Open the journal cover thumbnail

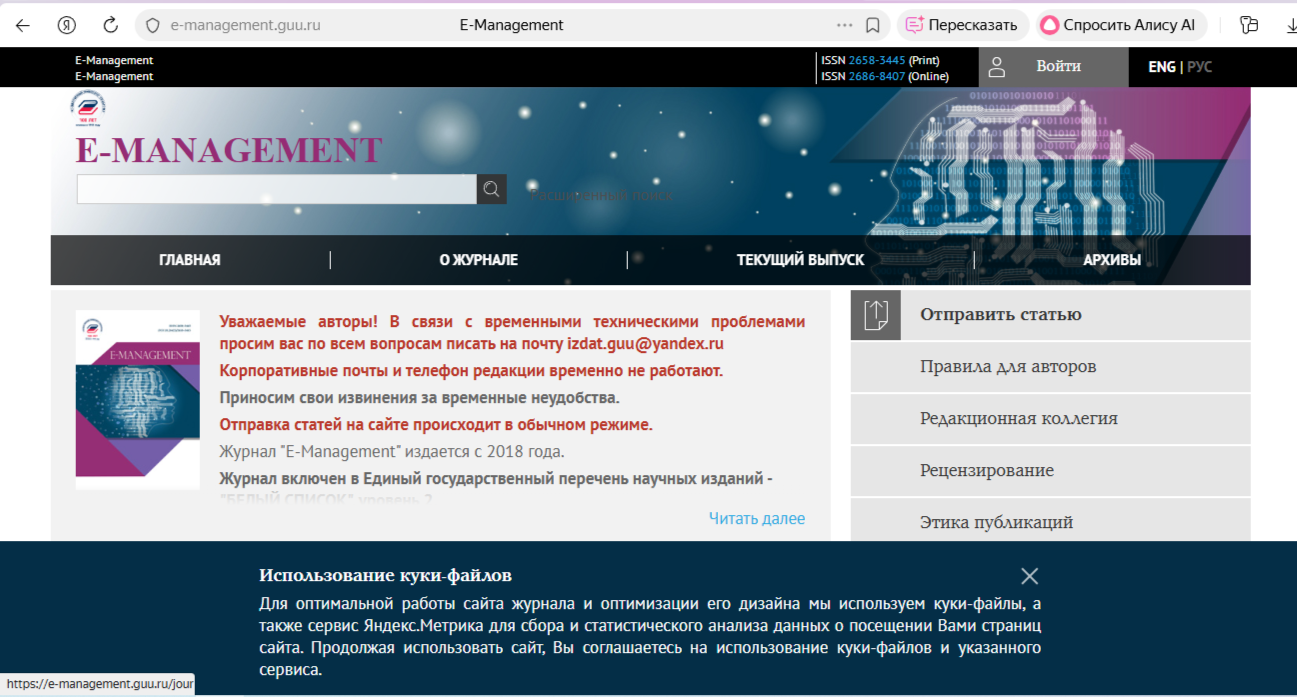point(137,398)
